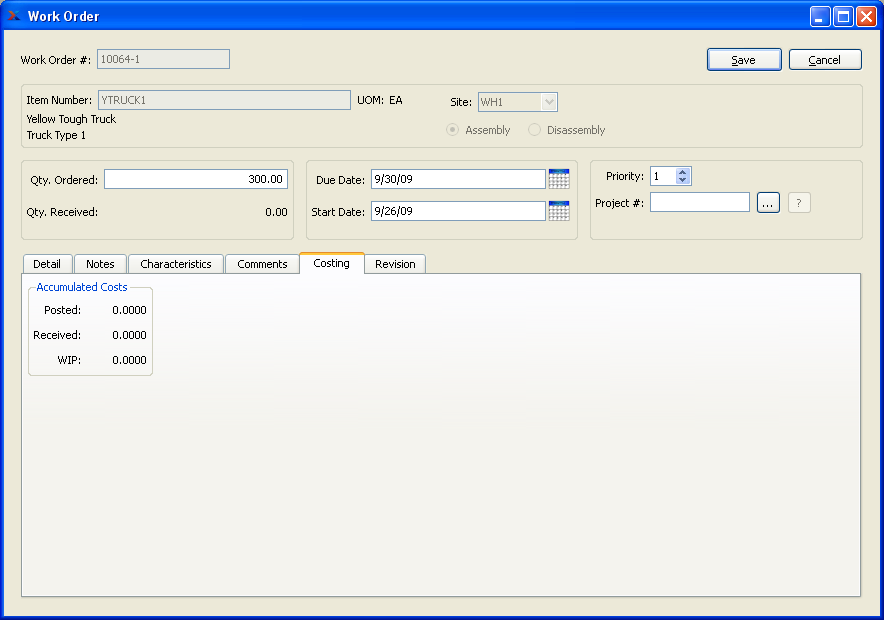The width and height of the screenshot is (884, 620).
Task: Increase Priority with the up arrow
Action: click(x=683, y=172)
